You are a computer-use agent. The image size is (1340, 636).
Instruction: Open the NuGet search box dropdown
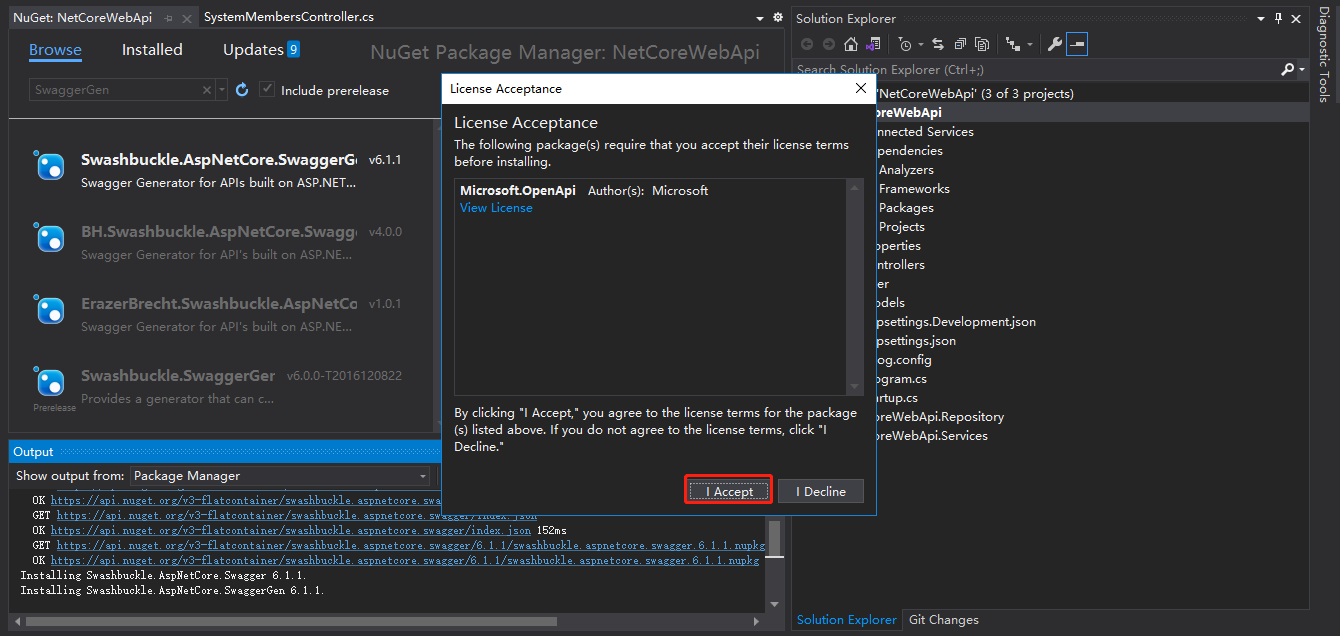pyautogui.click(x=221, y=90)
